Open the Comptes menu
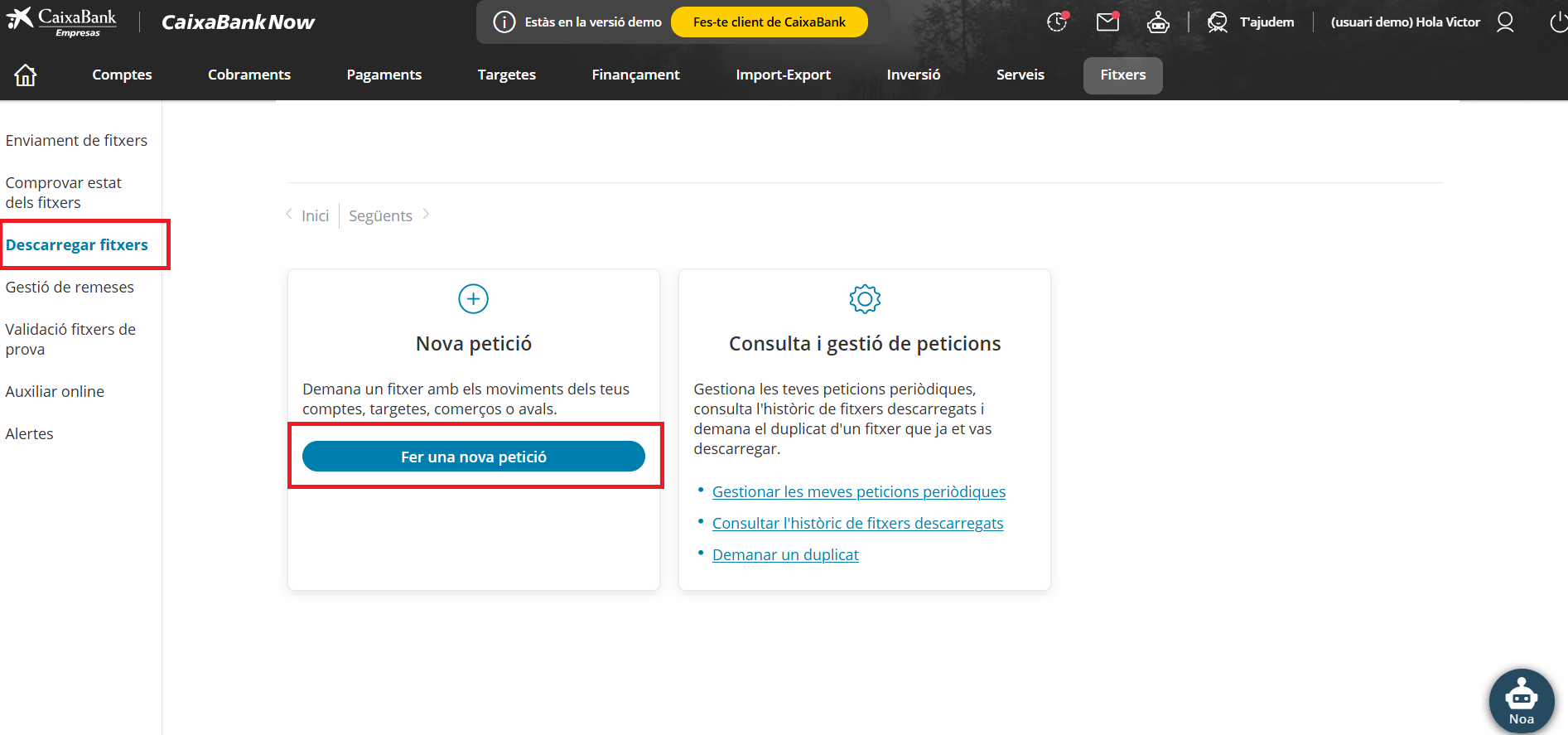The width and height of the screenshot is (1568, 735). (x=122, y=75)
